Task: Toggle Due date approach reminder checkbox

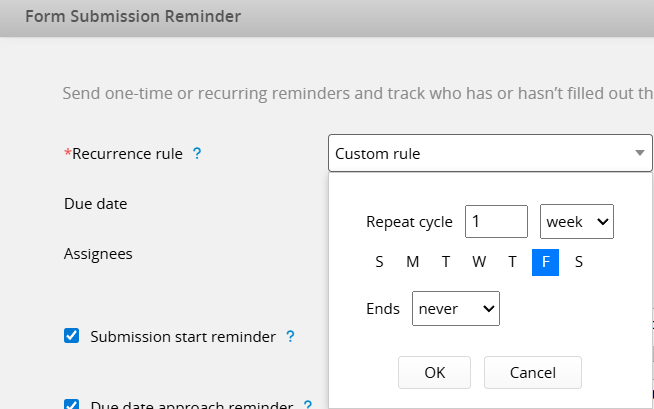Action: tap(72, 405)
